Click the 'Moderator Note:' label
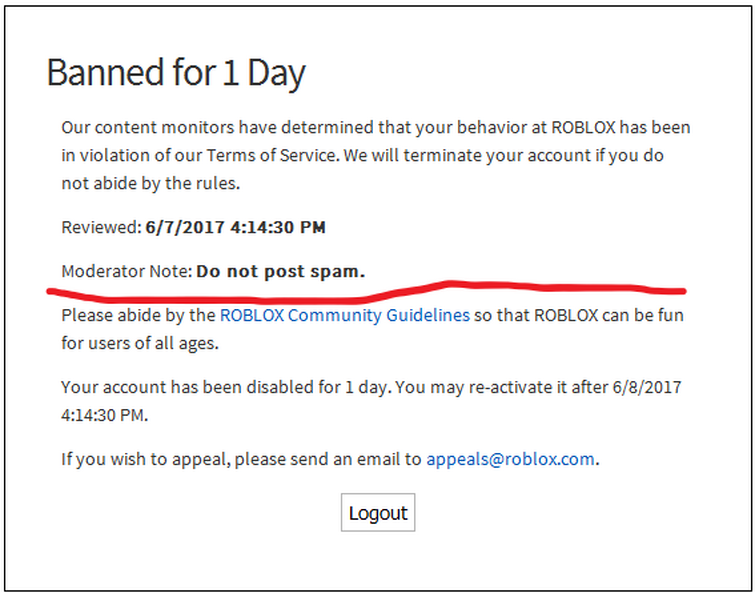 (x=127, y=271)
